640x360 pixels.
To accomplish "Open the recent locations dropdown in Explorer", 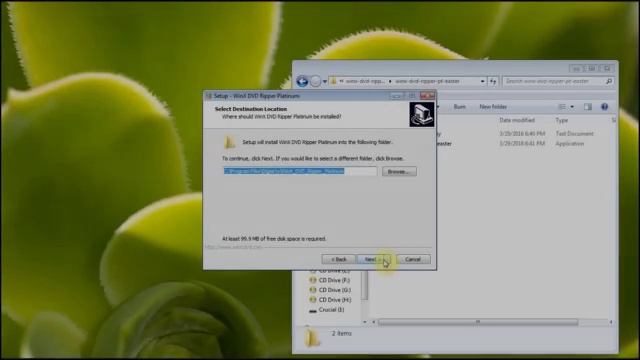I will click(325, 82).
